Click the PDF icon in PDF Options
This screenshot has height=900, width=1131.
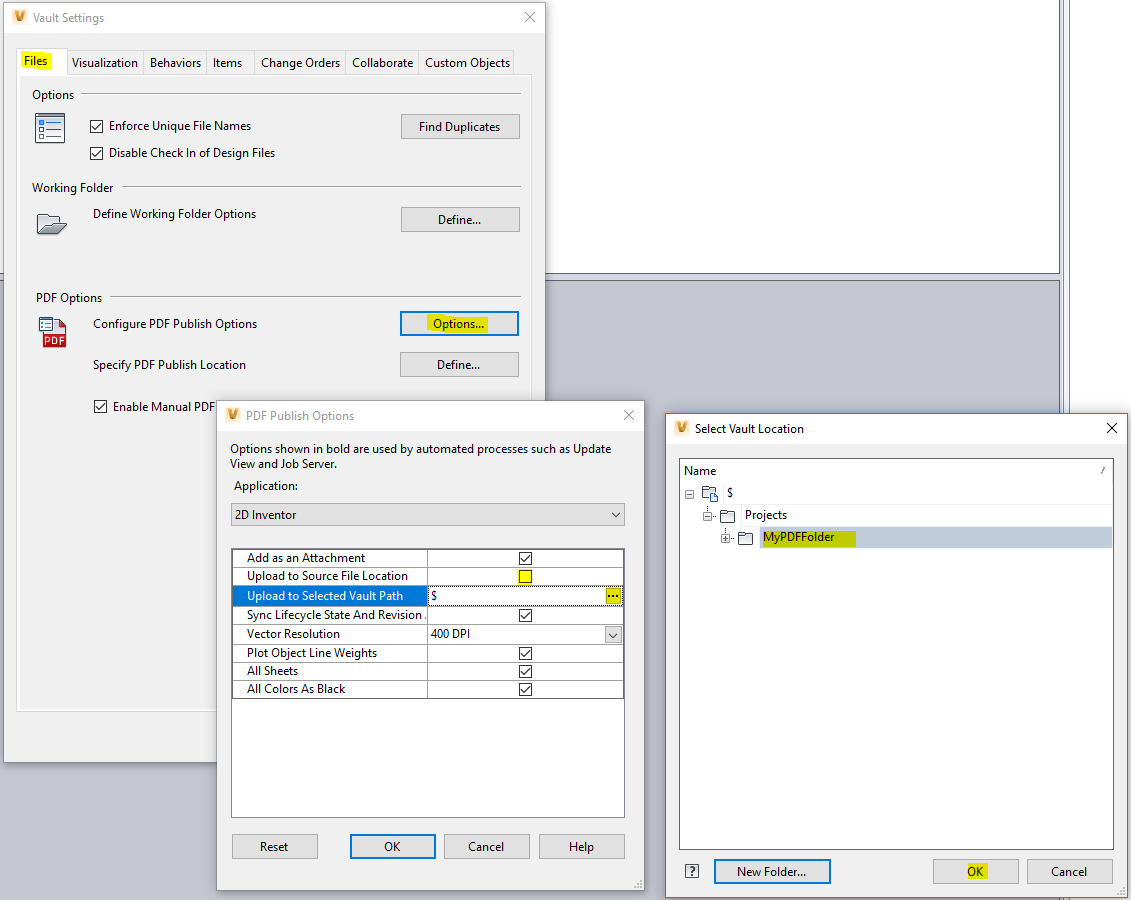[x=53, y=332]
